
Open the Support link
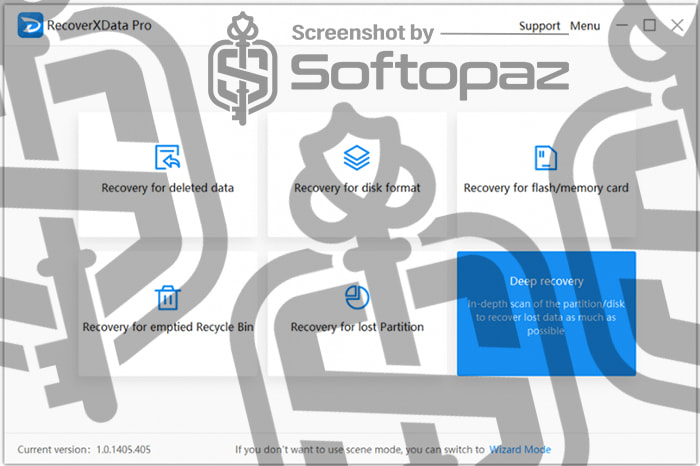click(x=539, y=26)
